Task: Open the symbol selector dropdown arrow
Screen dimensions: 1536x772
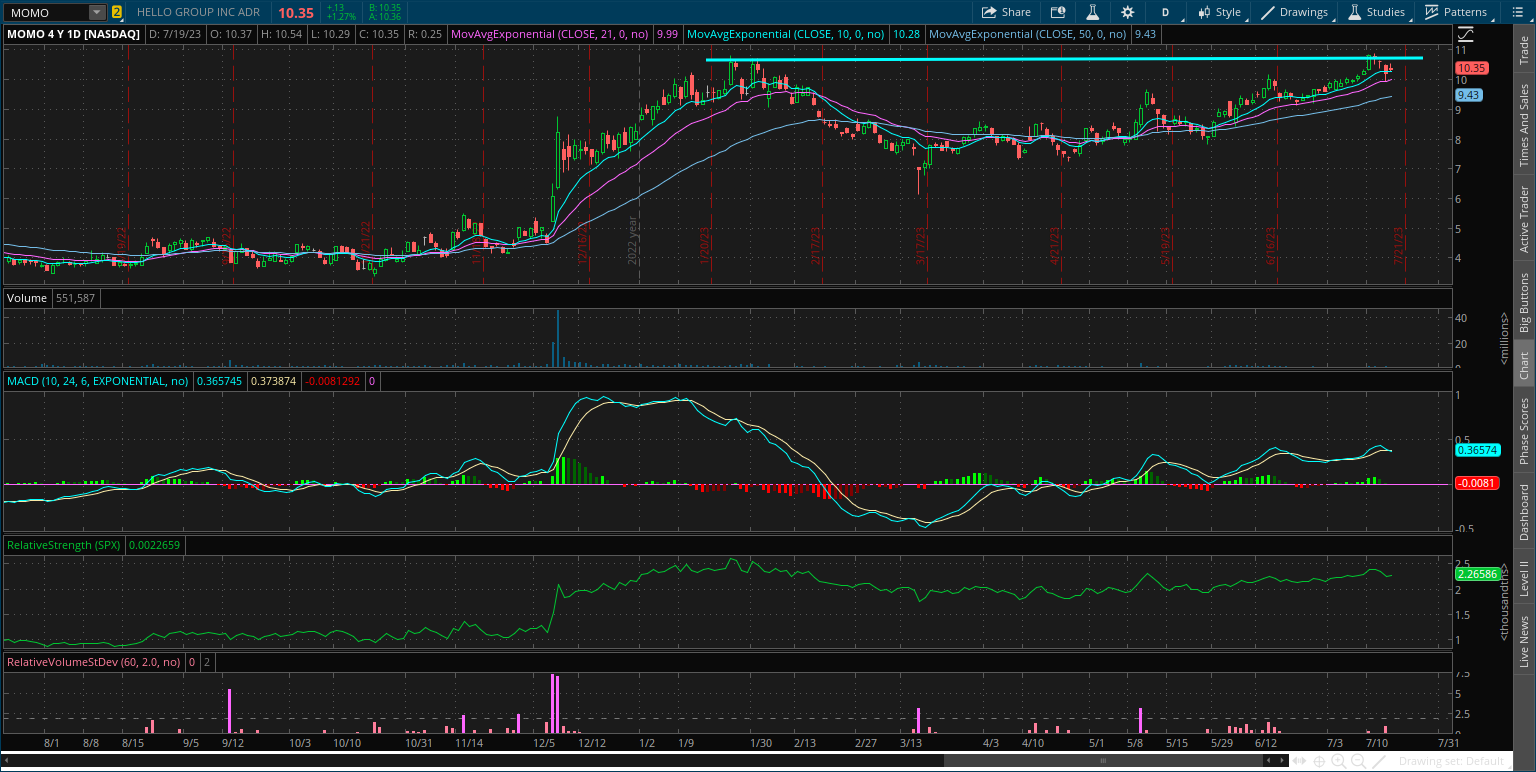Action: coord(97,12)
